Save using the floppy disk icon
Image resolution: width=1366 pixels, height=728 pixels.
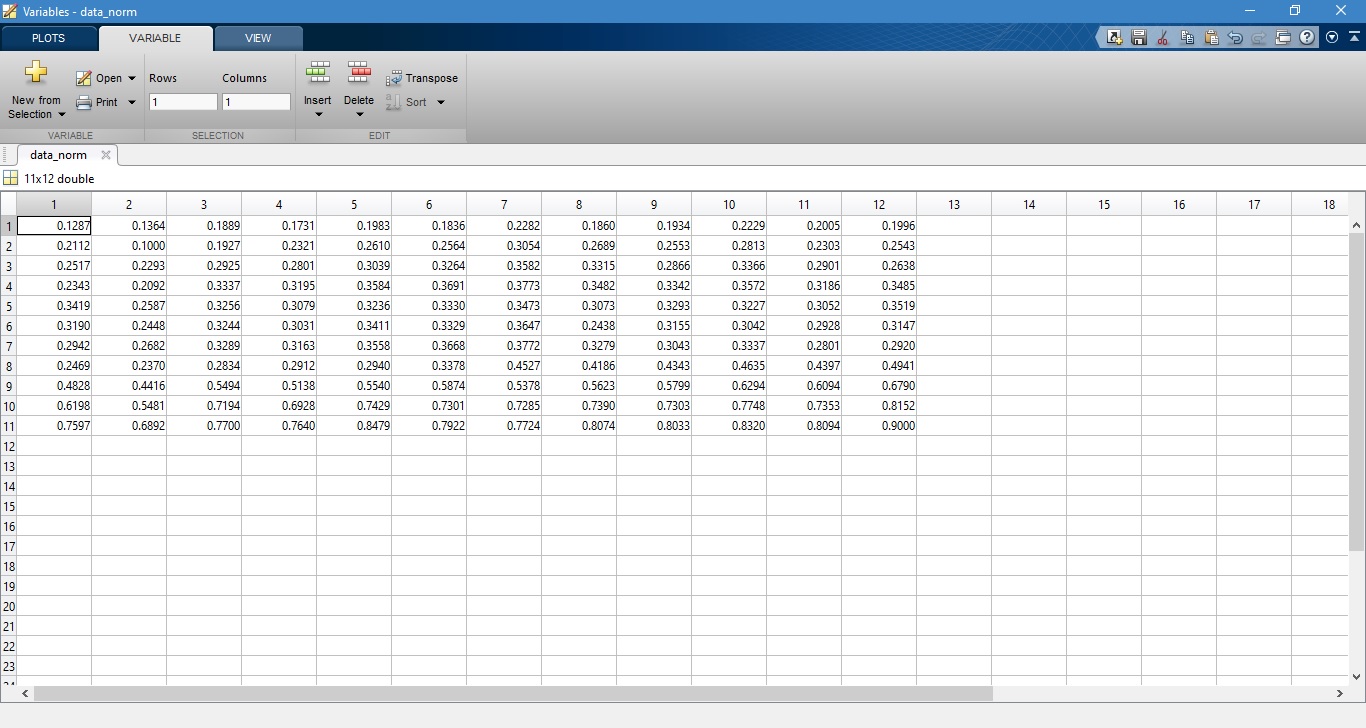1138,38
